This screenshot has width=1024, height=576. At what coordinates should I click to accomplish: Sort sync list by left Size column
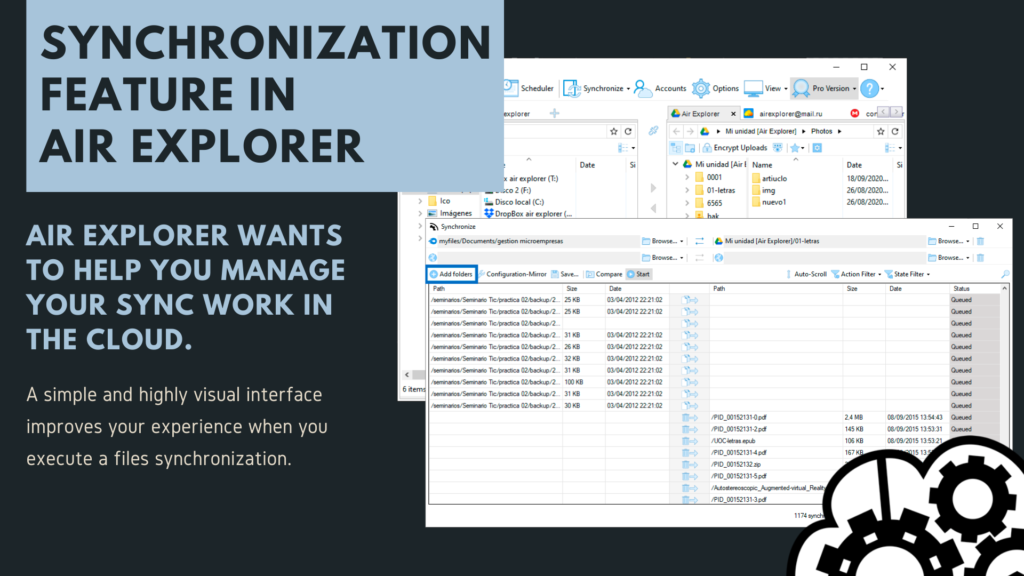[572, 289]
